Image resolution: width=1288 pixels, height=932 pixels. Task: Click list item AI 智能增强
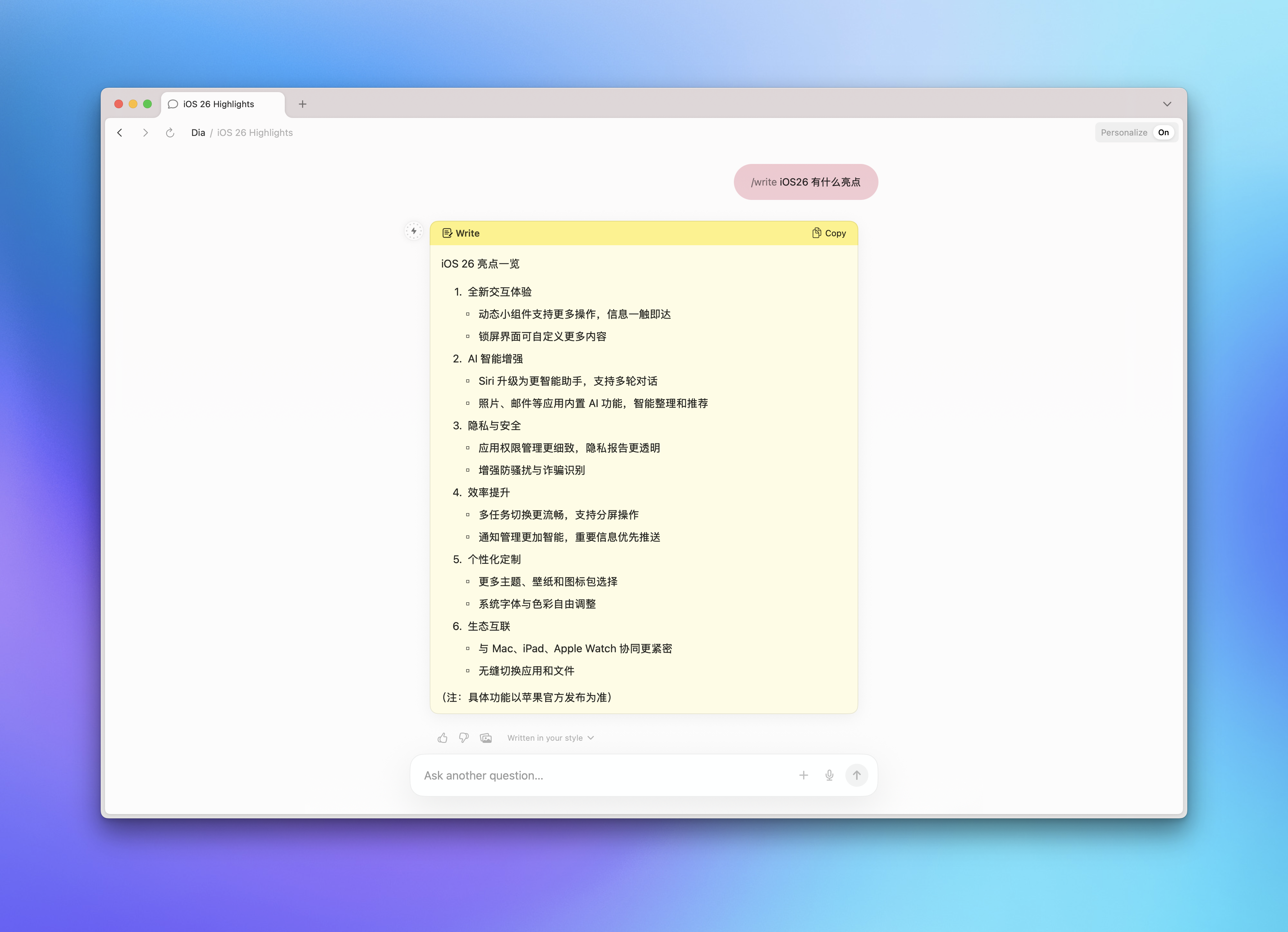pyautogui.click(x=495, y=358)
